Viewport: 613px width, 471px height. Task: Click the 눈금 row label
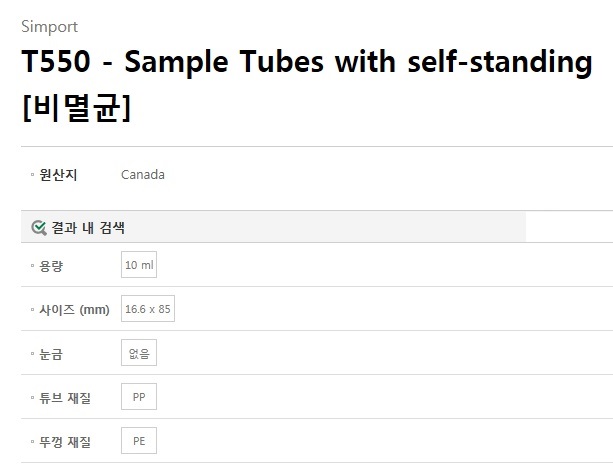point(51,354)
